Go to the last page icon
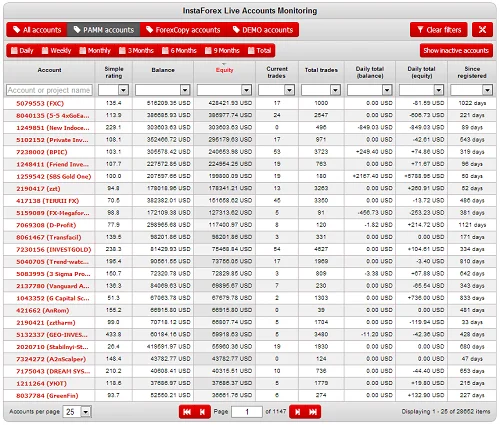The height and width of the screenshot is (425, 500). (313, 412)
